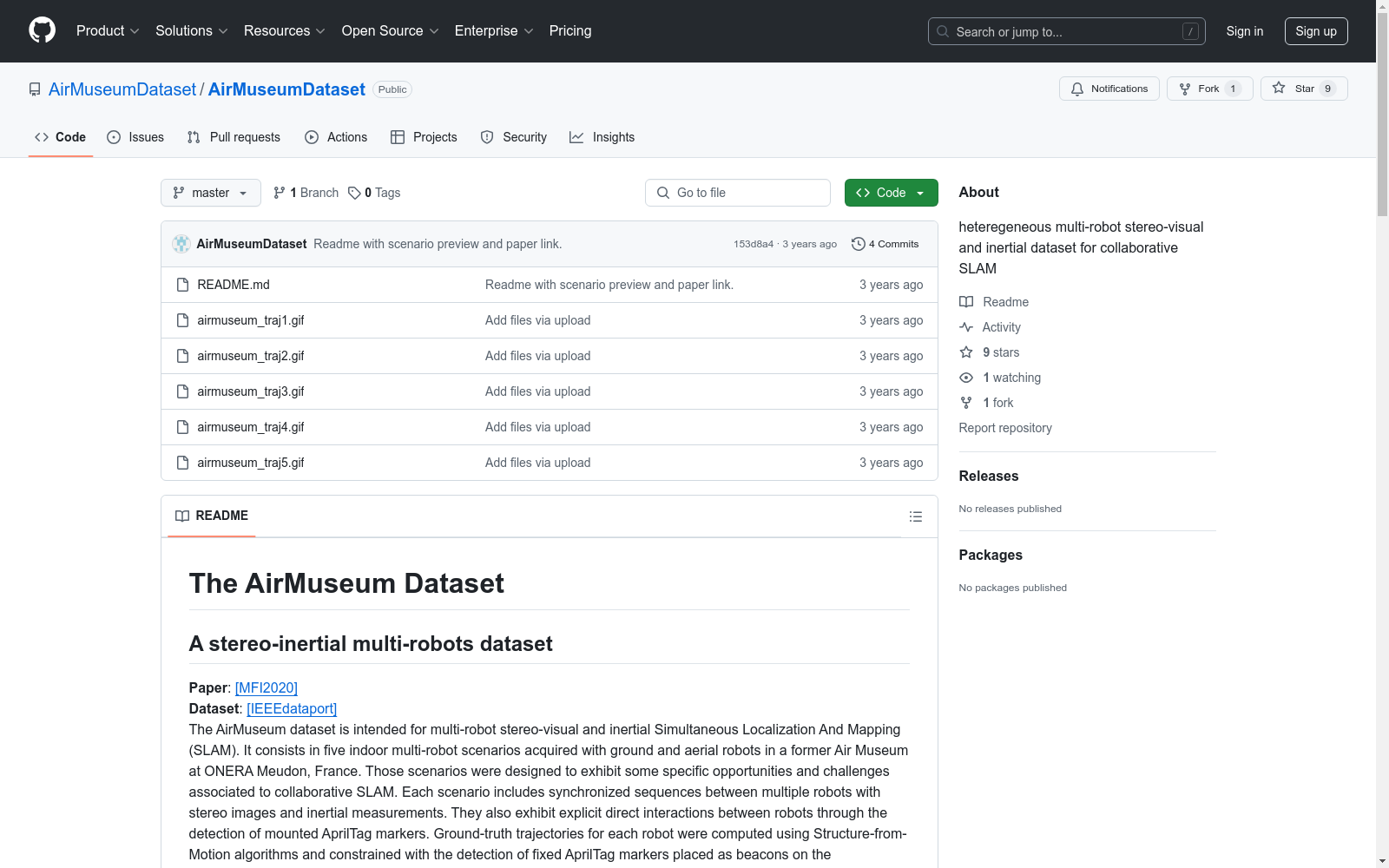
Task: Open the Pull requests tab
Action: click(234, 137)
